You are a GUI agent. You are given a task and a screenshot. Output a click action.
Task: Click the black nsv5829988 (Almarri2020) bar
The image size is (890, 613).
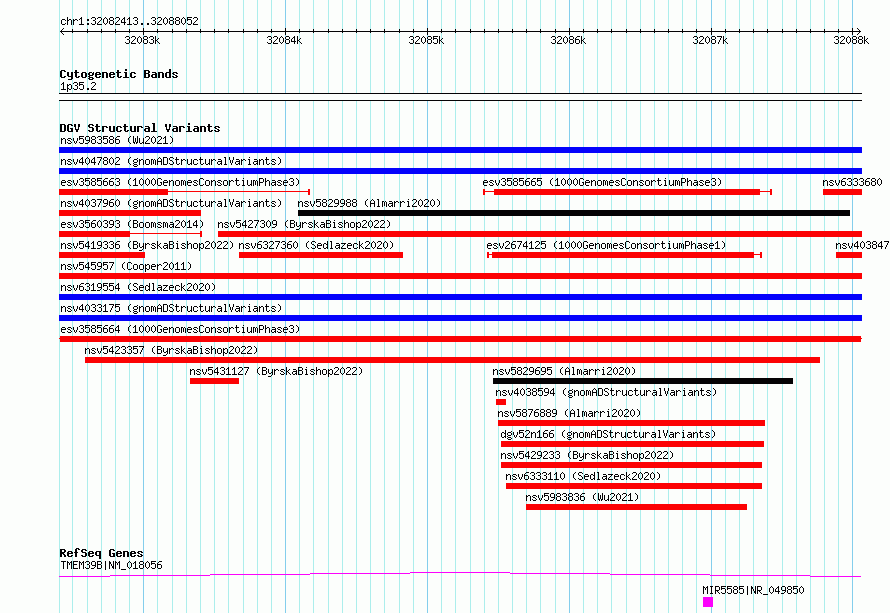tap(574, 213)
